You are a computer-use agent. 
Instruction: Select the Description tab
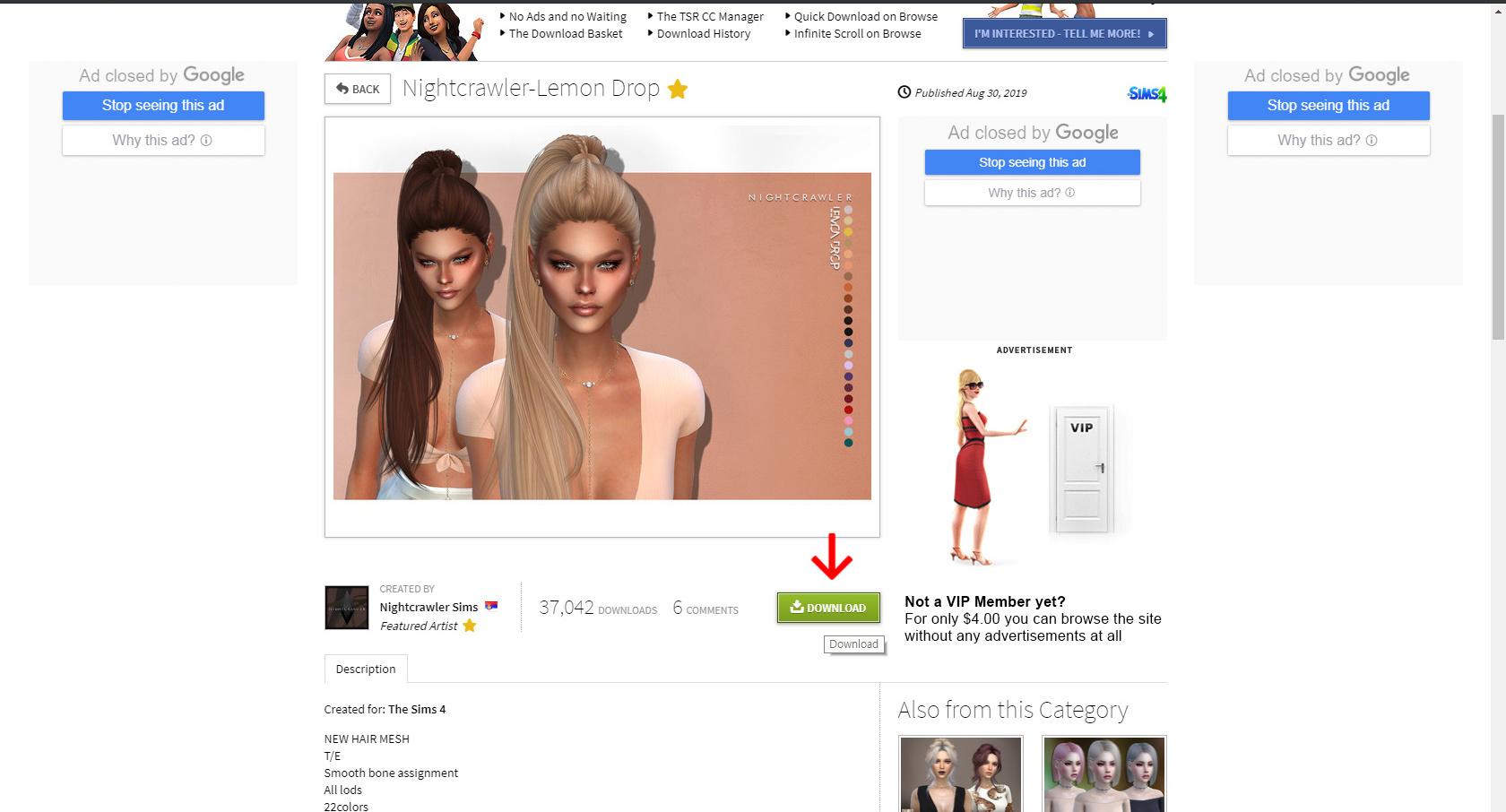[x=366, y=669]
